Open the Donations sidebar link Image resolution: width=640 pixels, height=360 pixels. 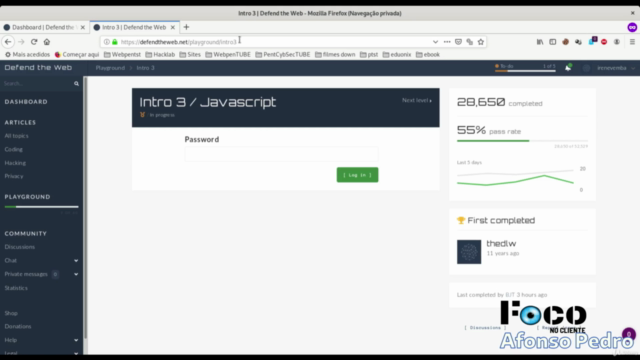[18, 327]
